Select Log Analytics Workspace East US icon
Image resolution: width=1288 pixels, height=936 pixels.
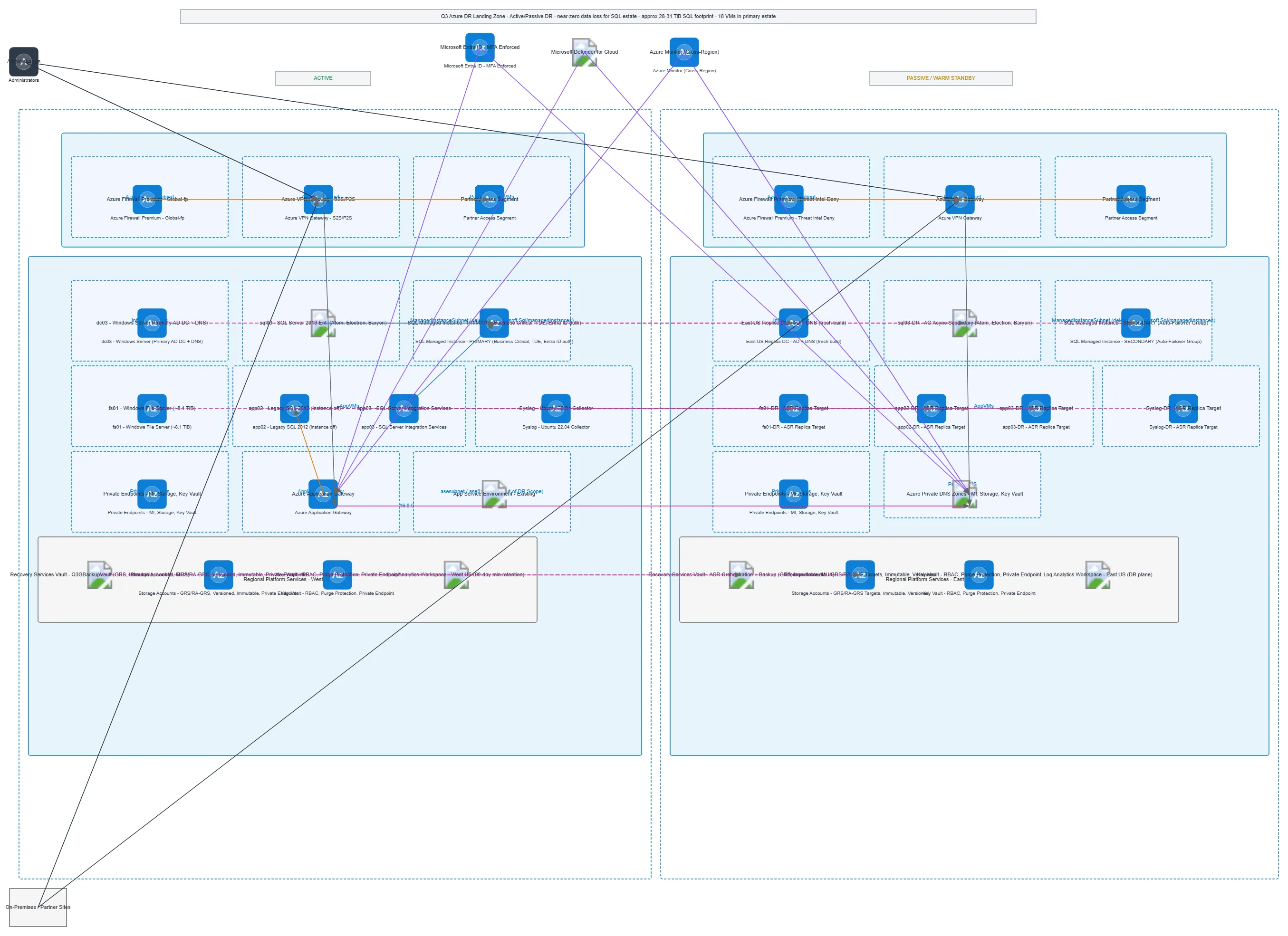(x=1098, y=575)
